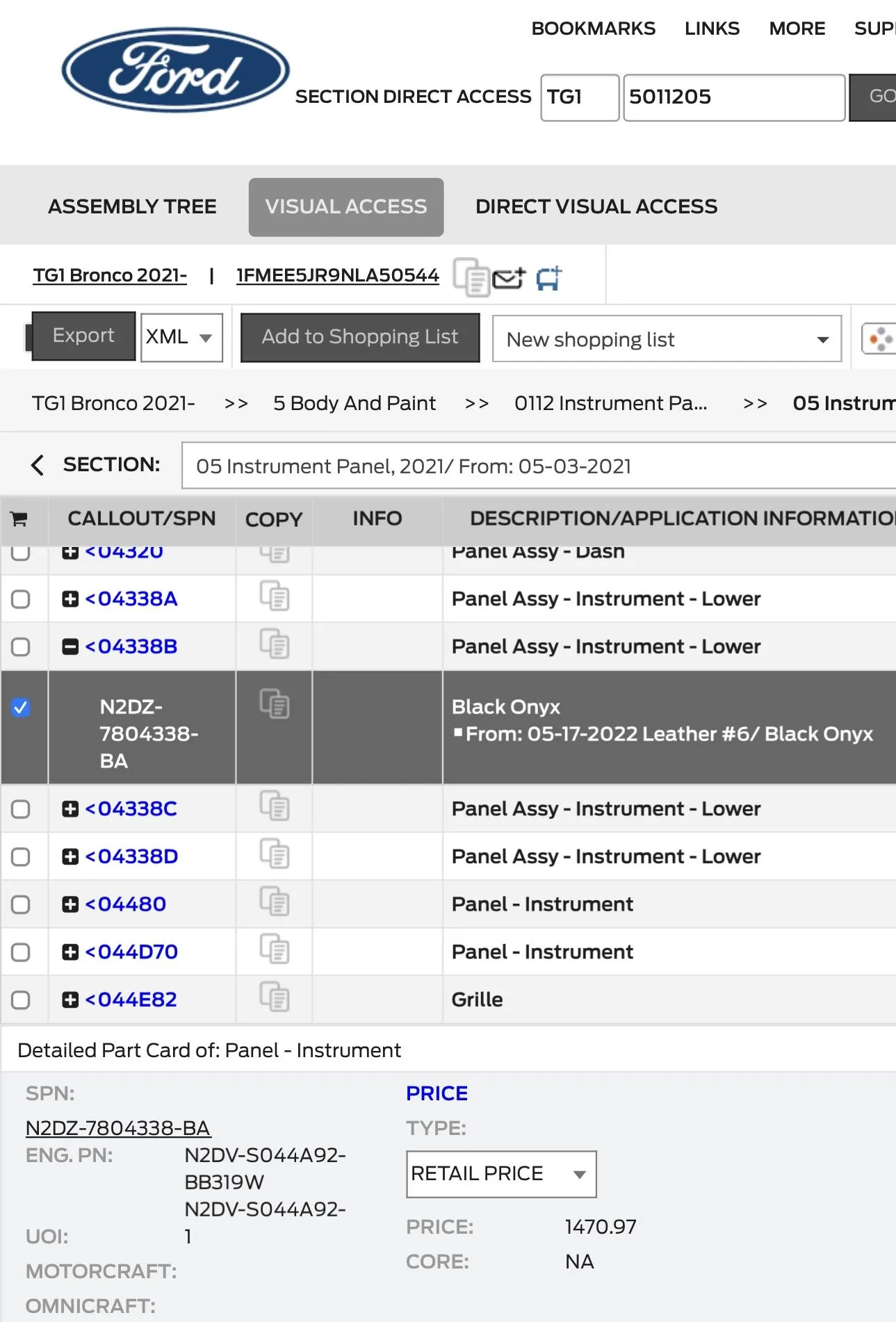The height and width of the screenshot is (1322, 896).
Task: Open the Section selector dropdown
Action: pos(539,466)
